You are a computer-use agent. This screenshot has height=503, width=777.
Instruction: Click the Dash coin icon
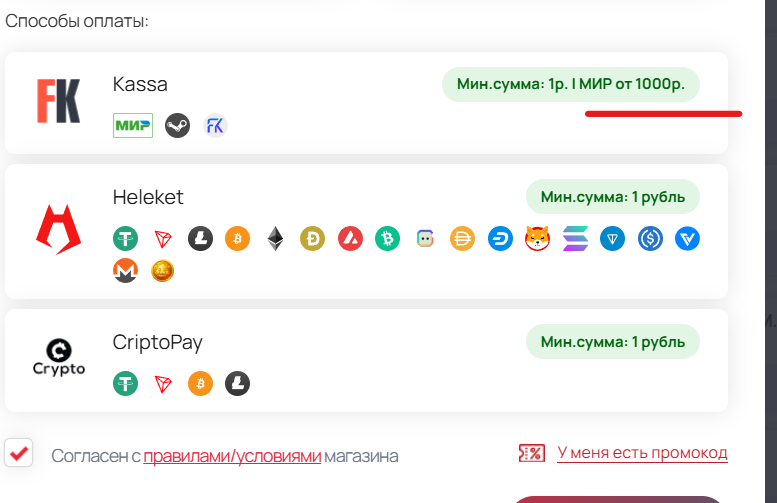(x=500, y=239)
